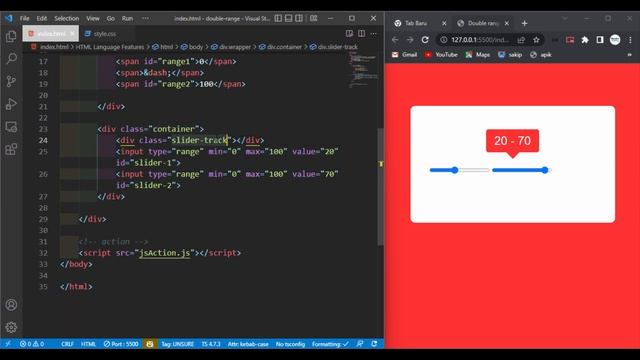Open Run and Debug view
The height and width of the screenshot is (360, 640).
(x=11, y=104)
